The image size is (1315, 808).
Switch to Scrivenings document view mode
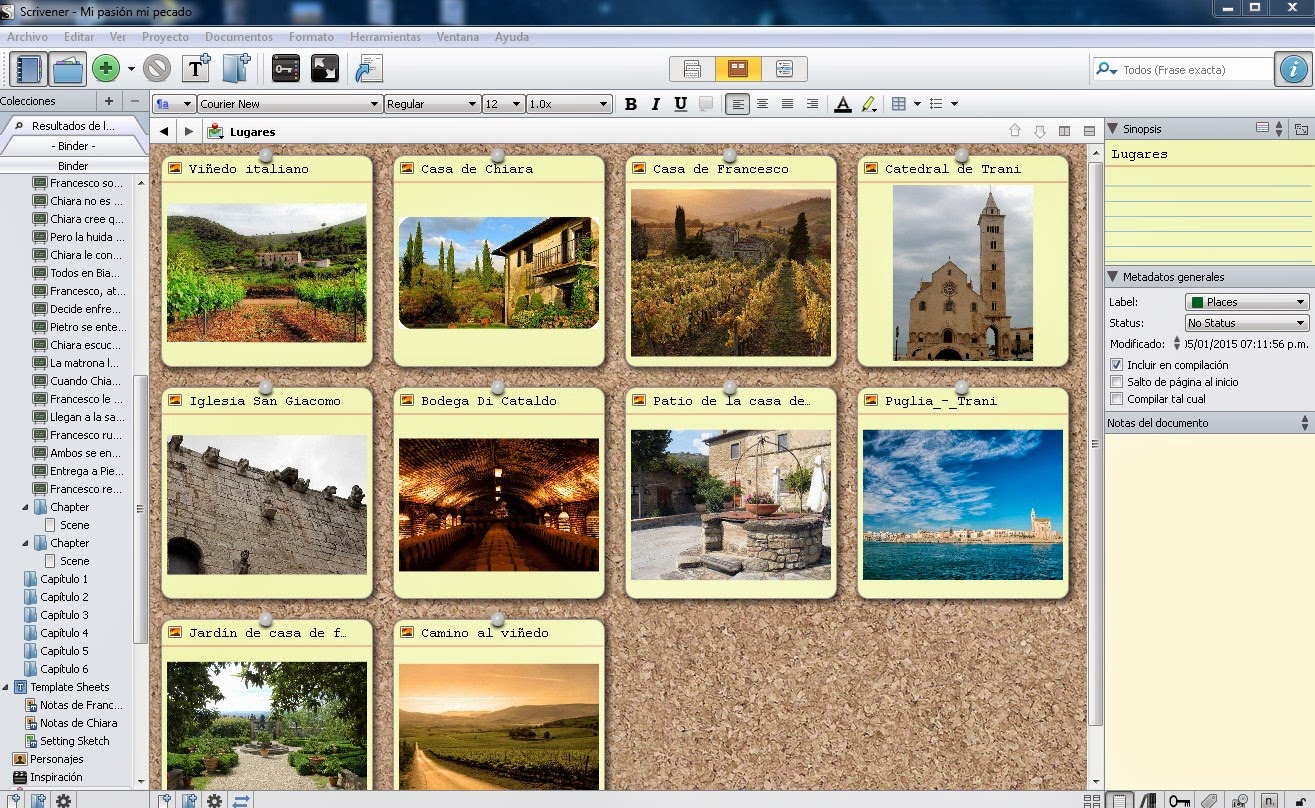point(692,69)
